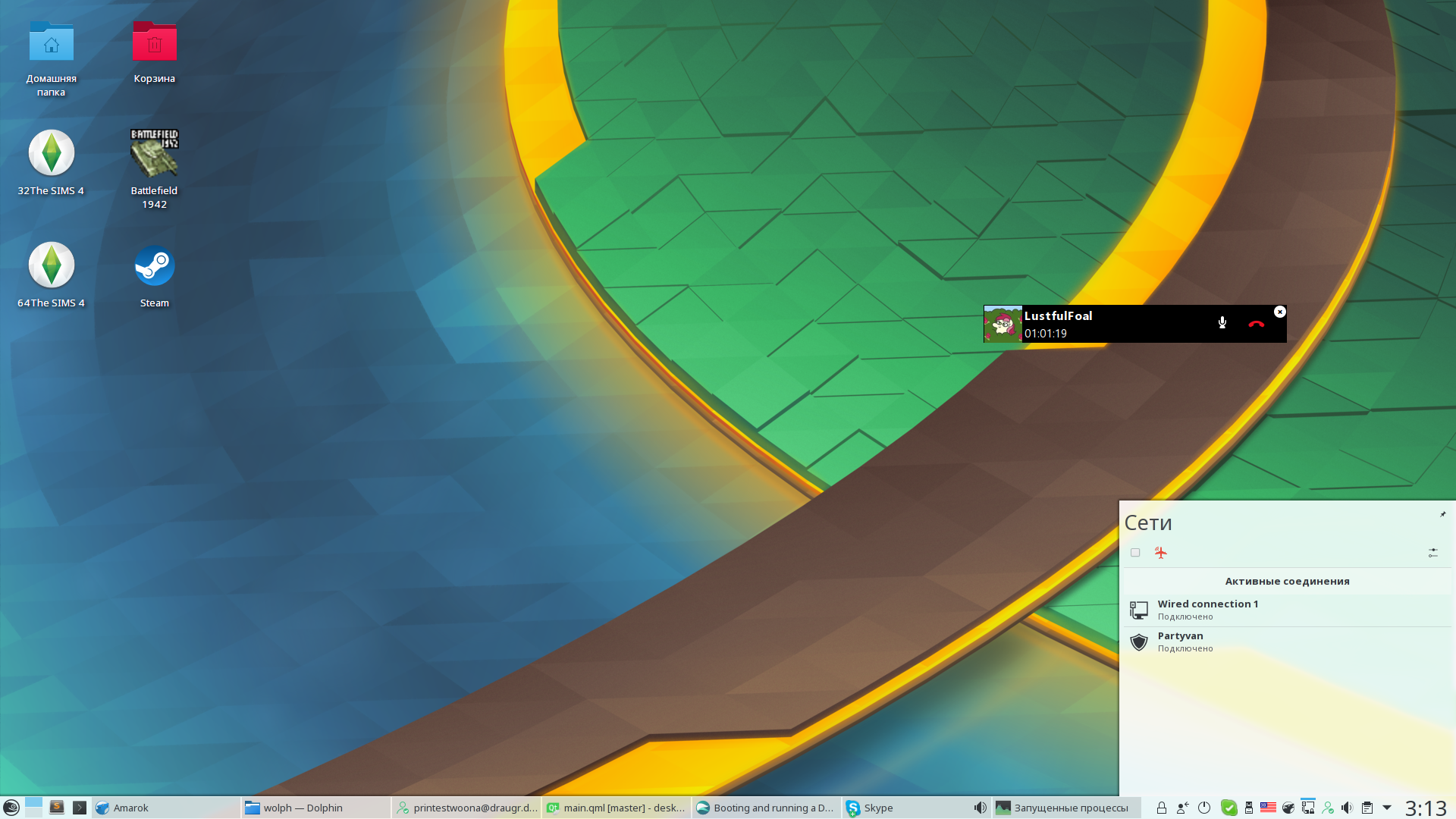Toggle the networking enable checkbox in Сети
The height and width of the screenshot is (819, 1456).
click(x=1135, y=553)
